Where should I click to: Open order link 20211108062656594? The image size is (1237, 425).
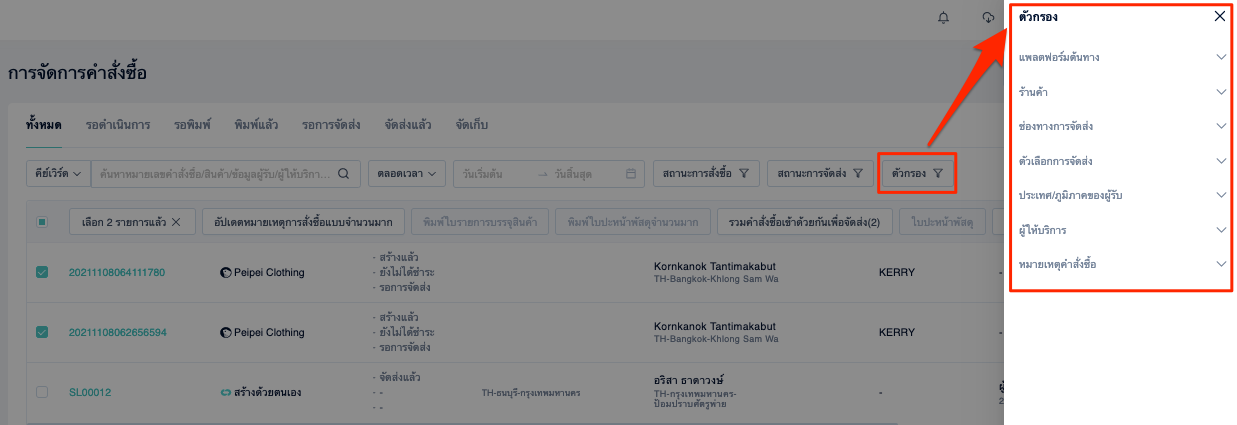click(x=117, y=332)
